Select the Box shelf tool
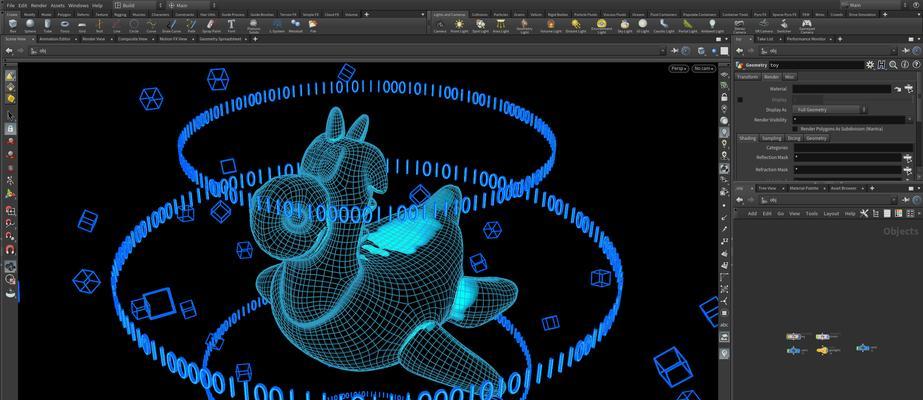 pyautogui.click(x=12, y=25)
